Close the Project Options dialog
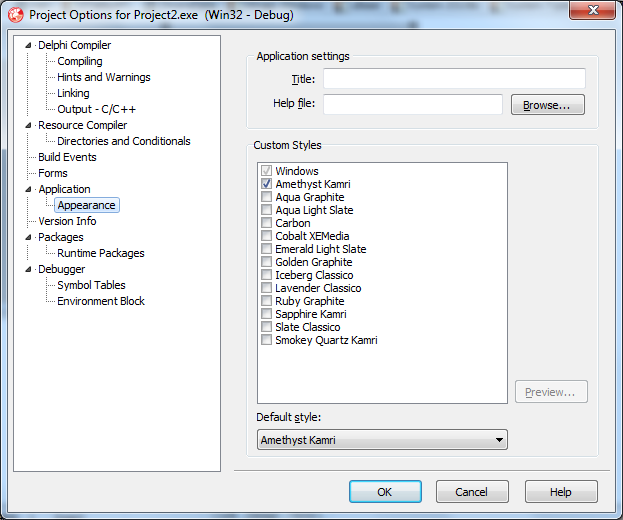The image size is (623, 520). pos(592,10)
